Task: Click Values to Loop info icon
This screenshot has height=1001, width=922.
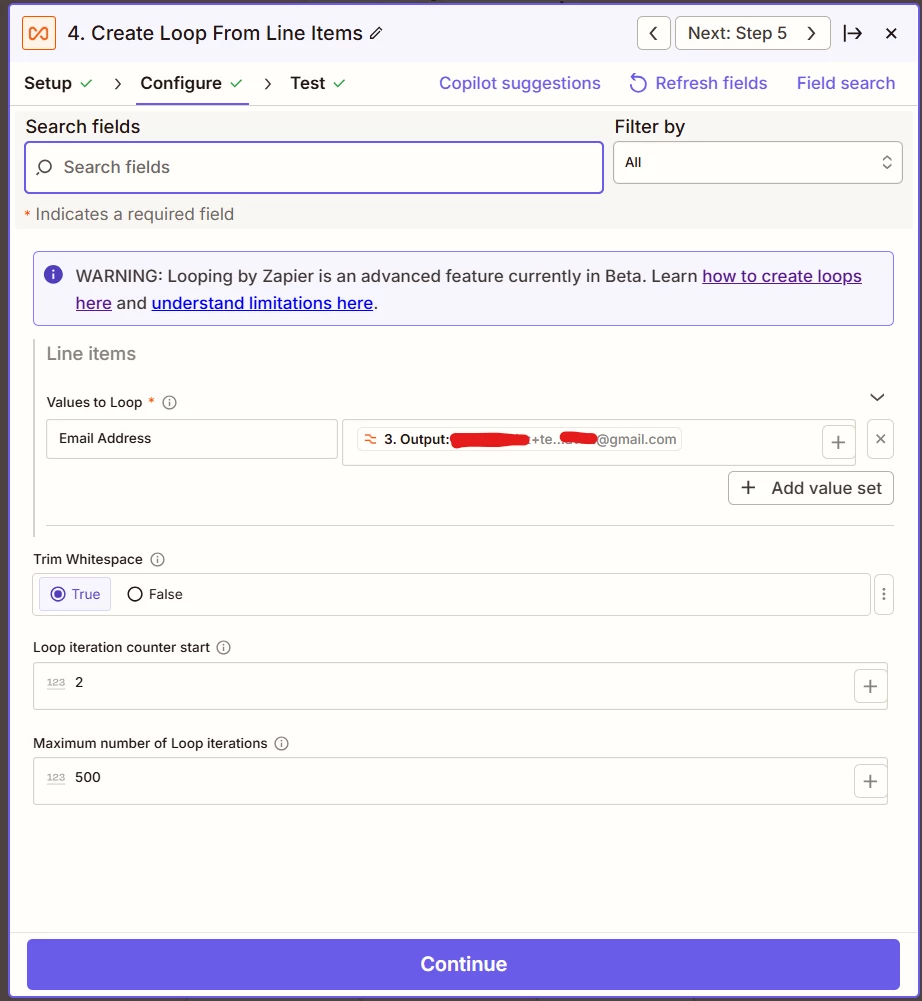Action: point(169,403)
